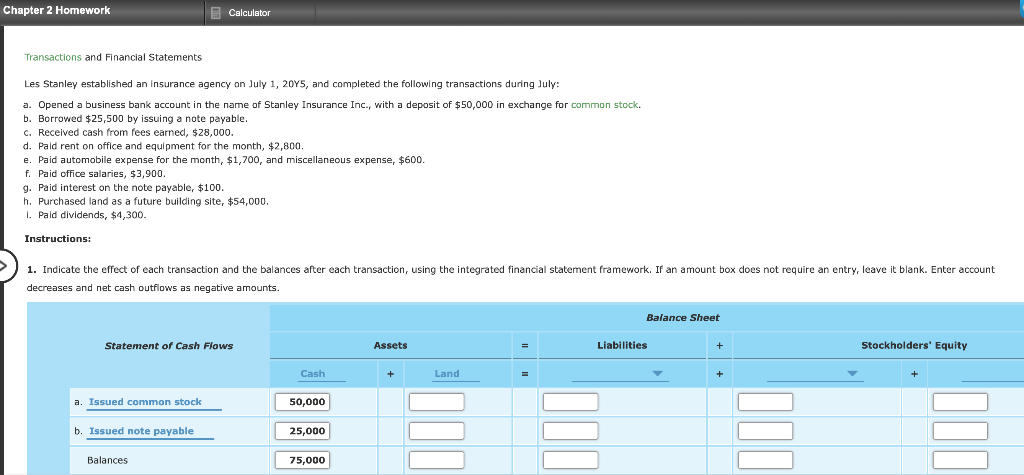Open the Liabilities account dropdown
Screen dimensions: 1024x475
coord(618,374)
